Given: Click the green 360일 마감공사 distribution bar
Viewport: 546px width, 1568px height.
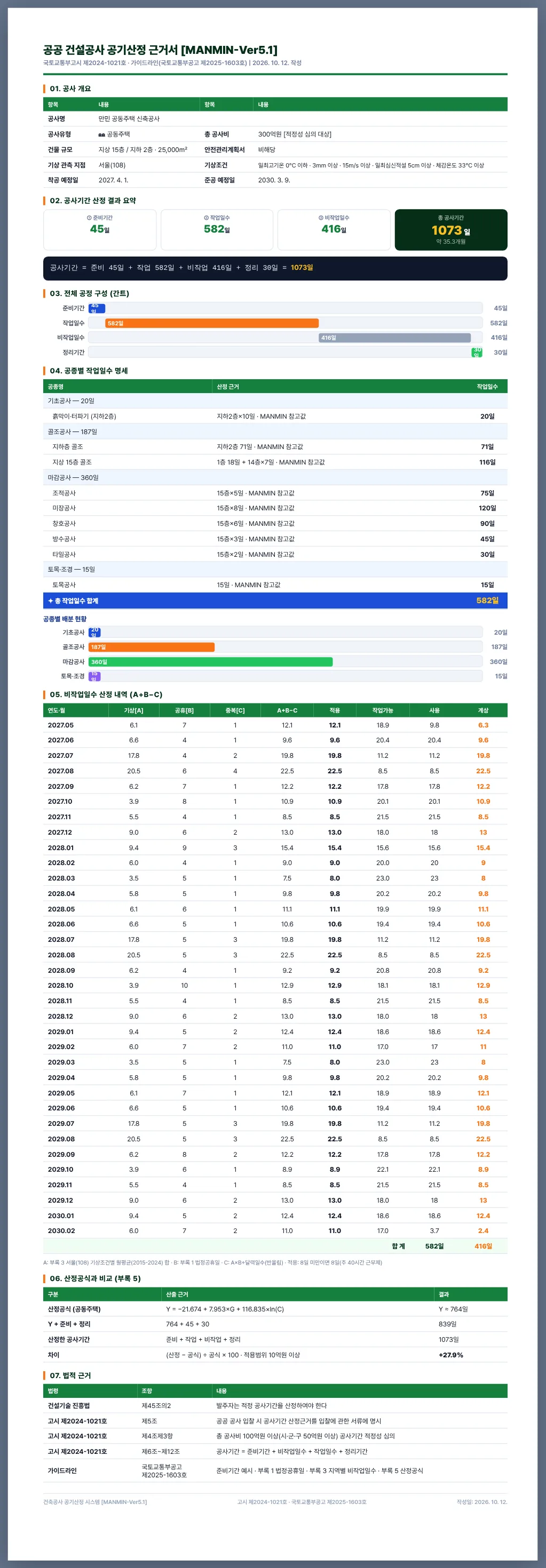Looking at the screenshot, I should (210, 662).
